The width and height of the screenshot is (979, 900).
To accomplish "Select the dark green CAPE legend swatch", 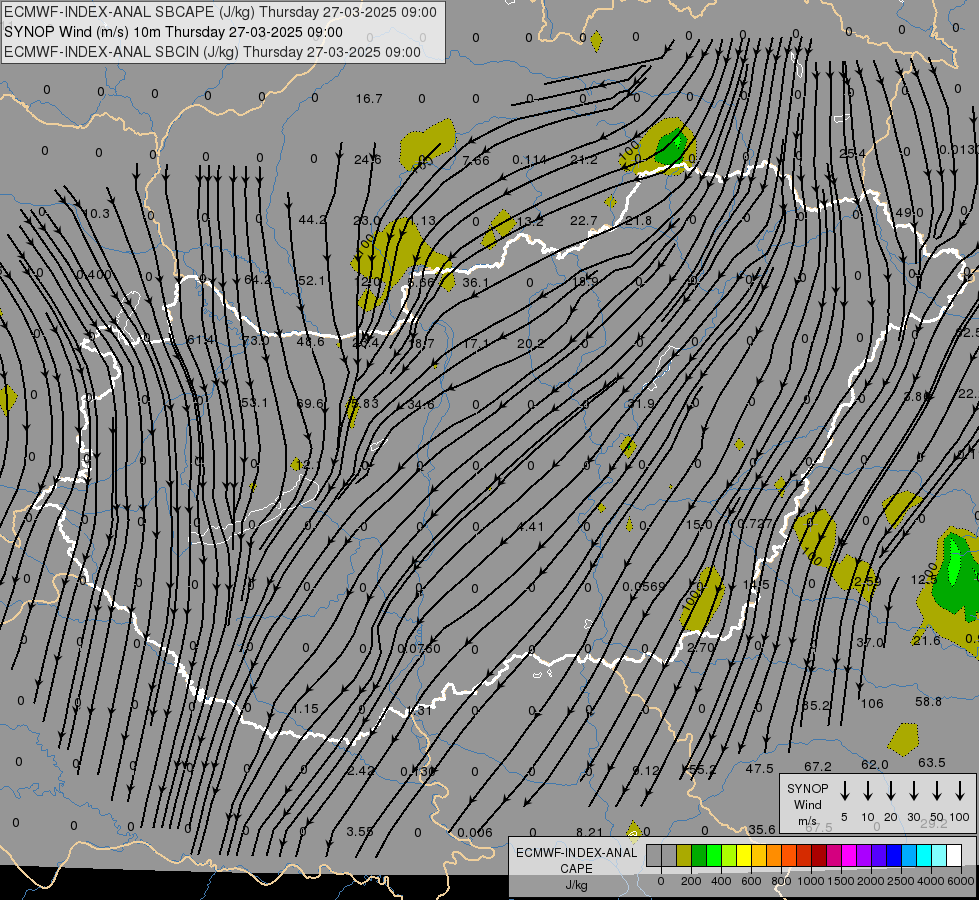I will [x=699, y=855].
